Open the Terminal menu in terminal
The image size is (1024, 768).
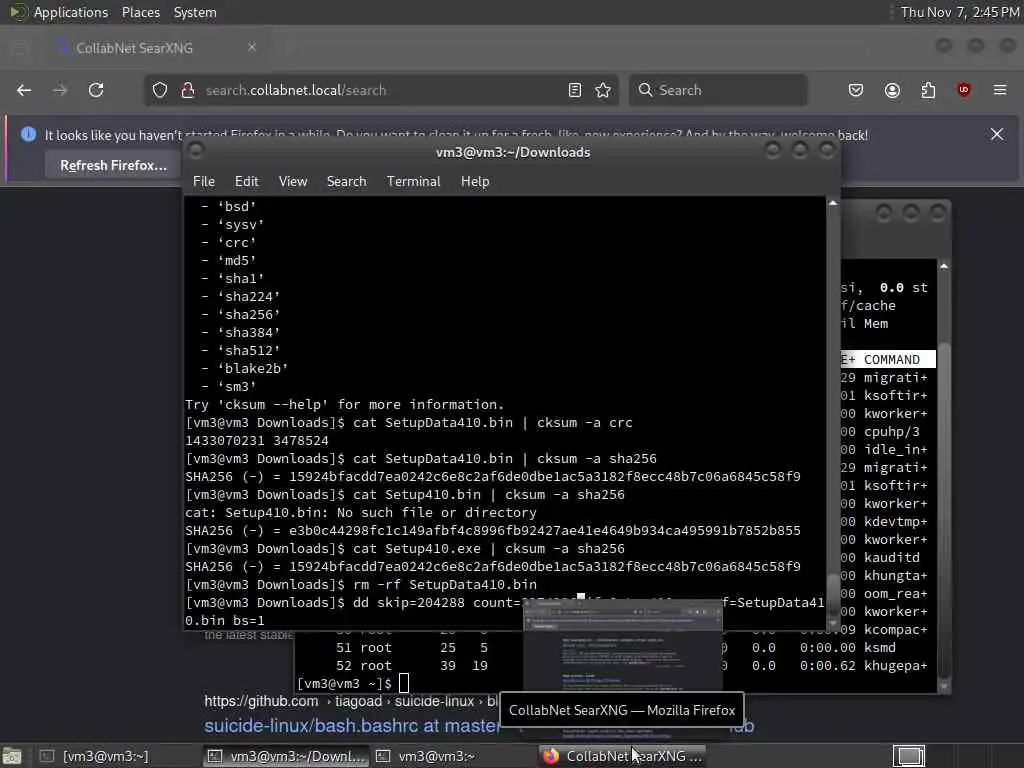point(413,182)
